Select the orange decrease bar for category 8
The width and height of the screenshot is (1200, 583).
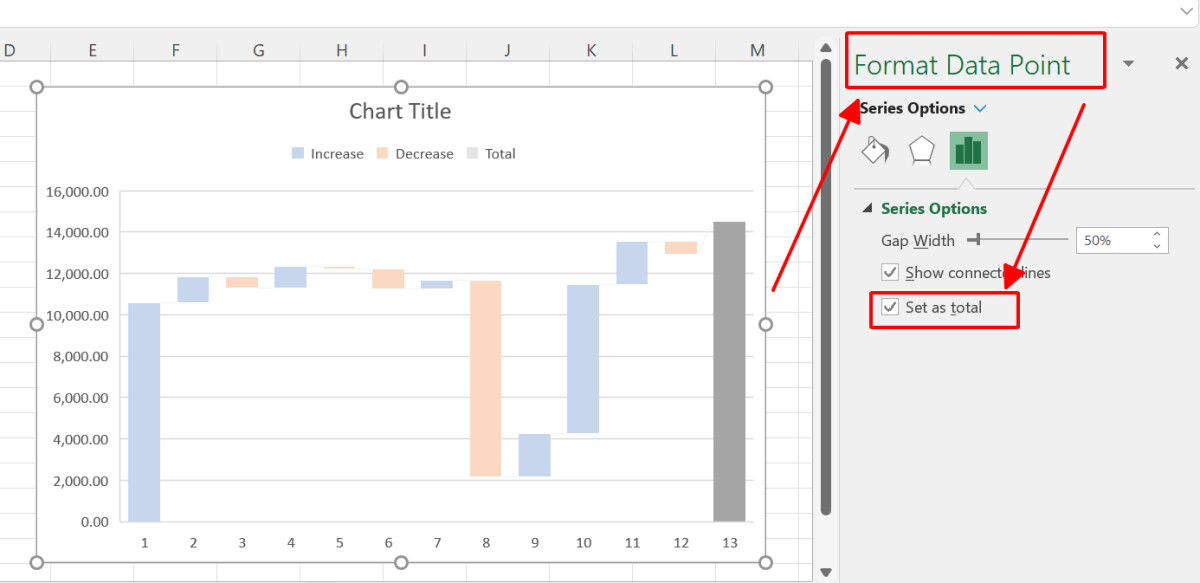point(485,378)
